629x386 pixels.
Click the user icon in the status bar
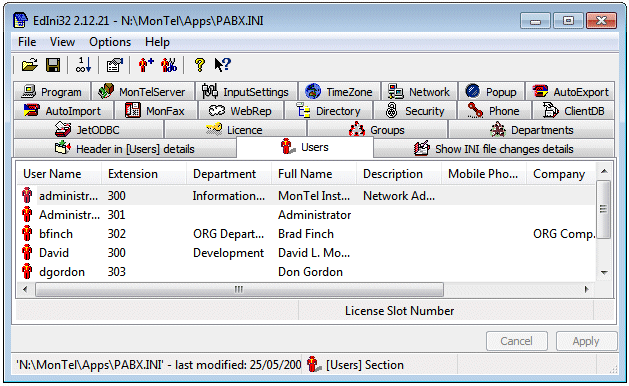(x=314, y=364)
